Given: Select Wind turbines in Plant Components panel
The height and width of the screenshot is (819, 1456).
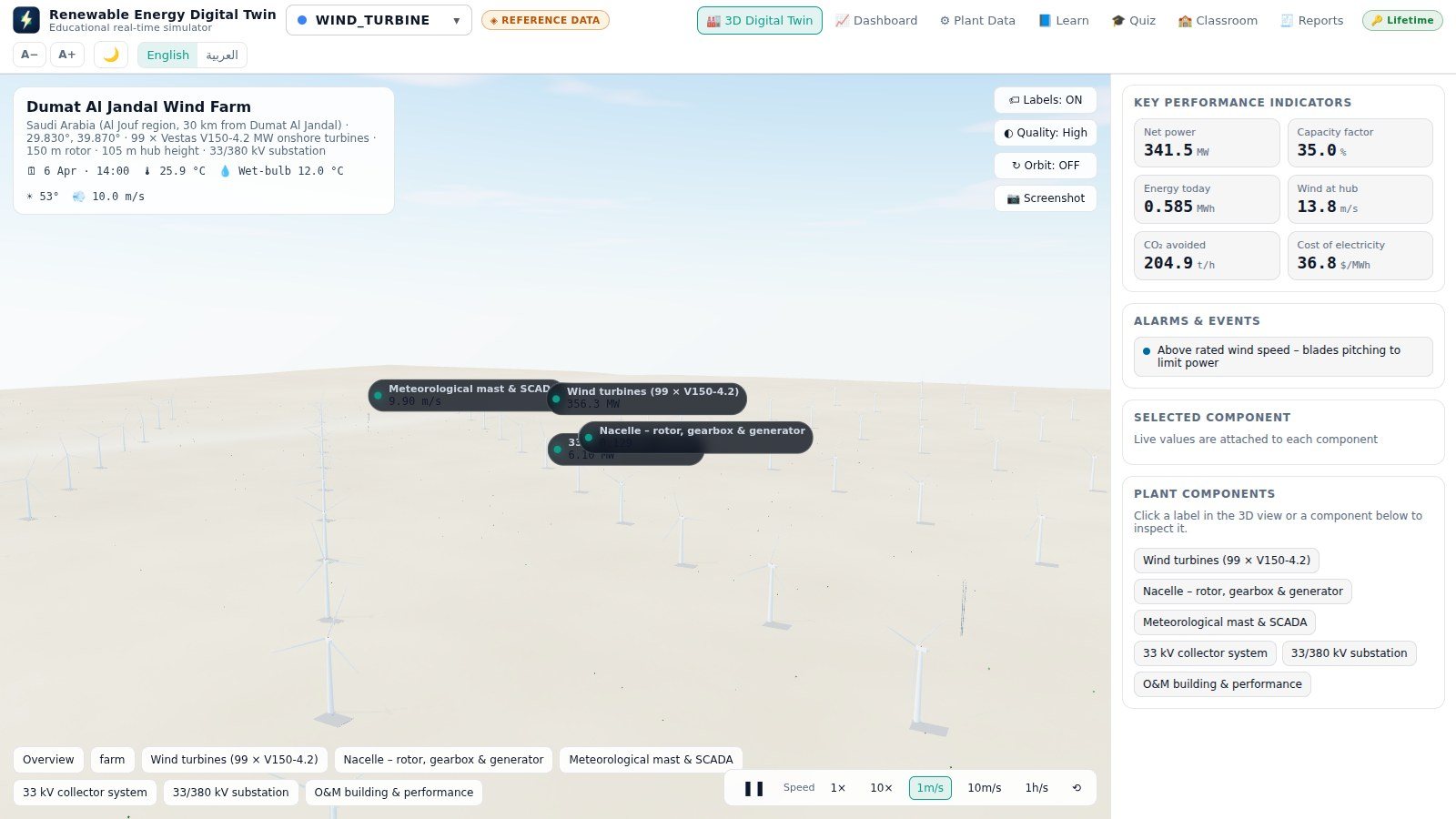Looking at the screenshot, I should pyautogui.click(x=1227, y=561).
